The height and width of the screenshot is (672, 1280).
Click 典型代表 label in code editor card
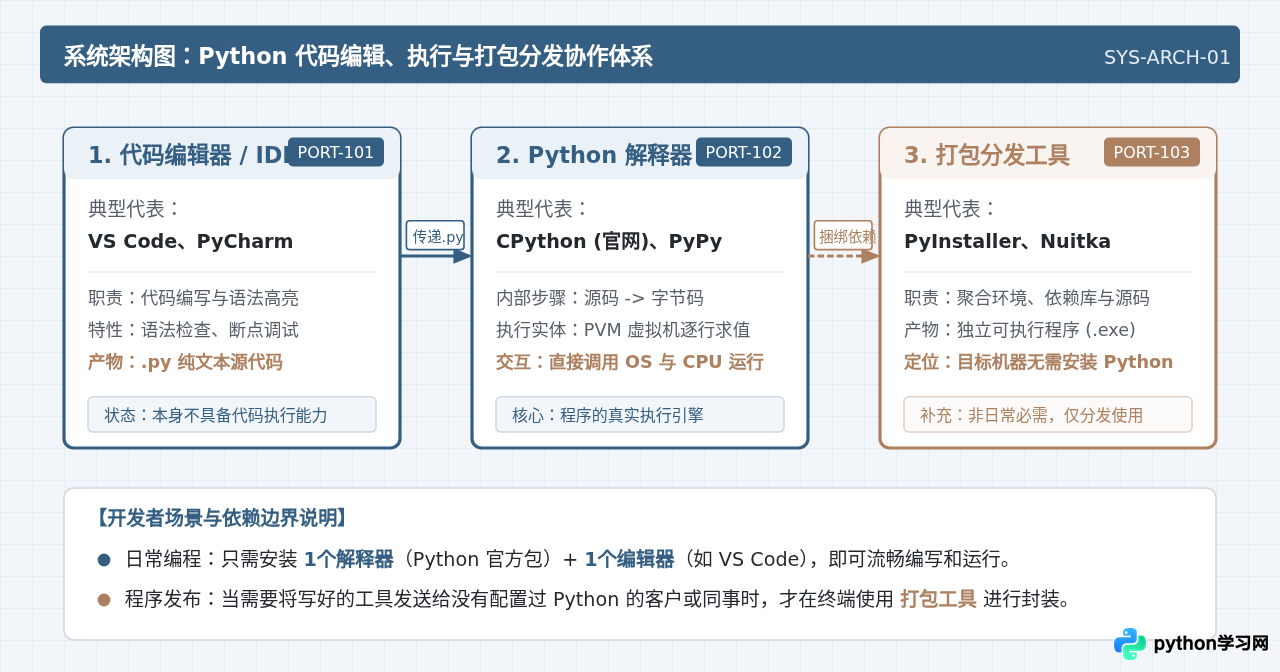point(135,209)
